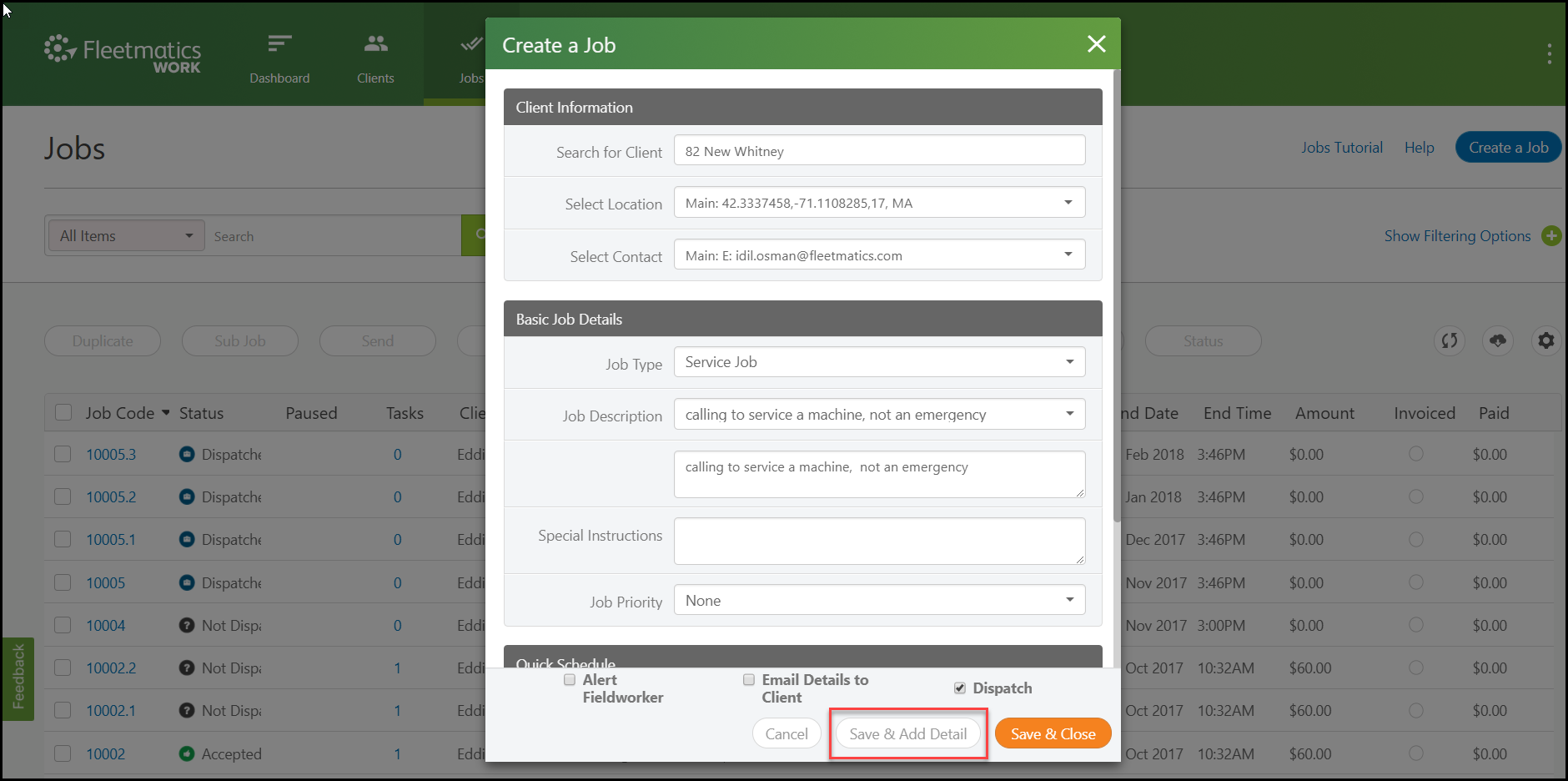Image resolution: width=1568 pixels, height=781 pixels.
Task: Click blue Create a Job button
Action: (x=1508, y=147)
